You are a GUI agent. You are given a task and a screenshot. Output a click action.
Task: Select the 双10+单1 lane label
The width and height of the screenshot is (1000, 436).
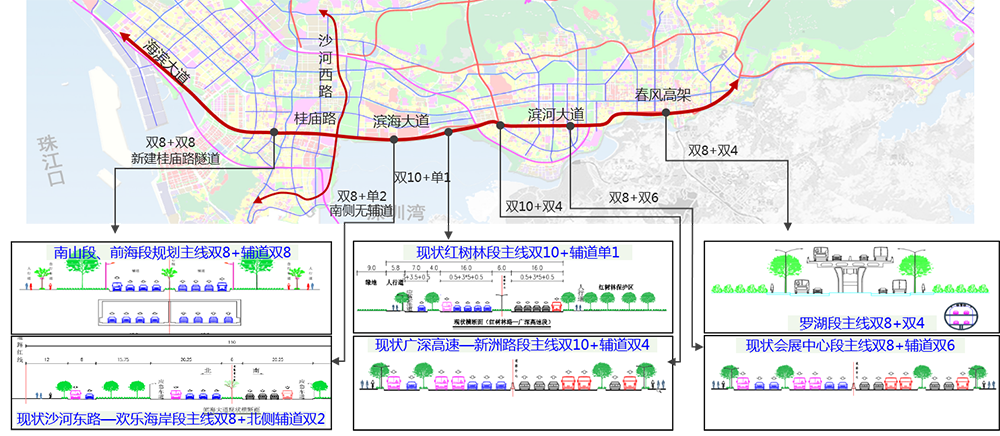422,177
